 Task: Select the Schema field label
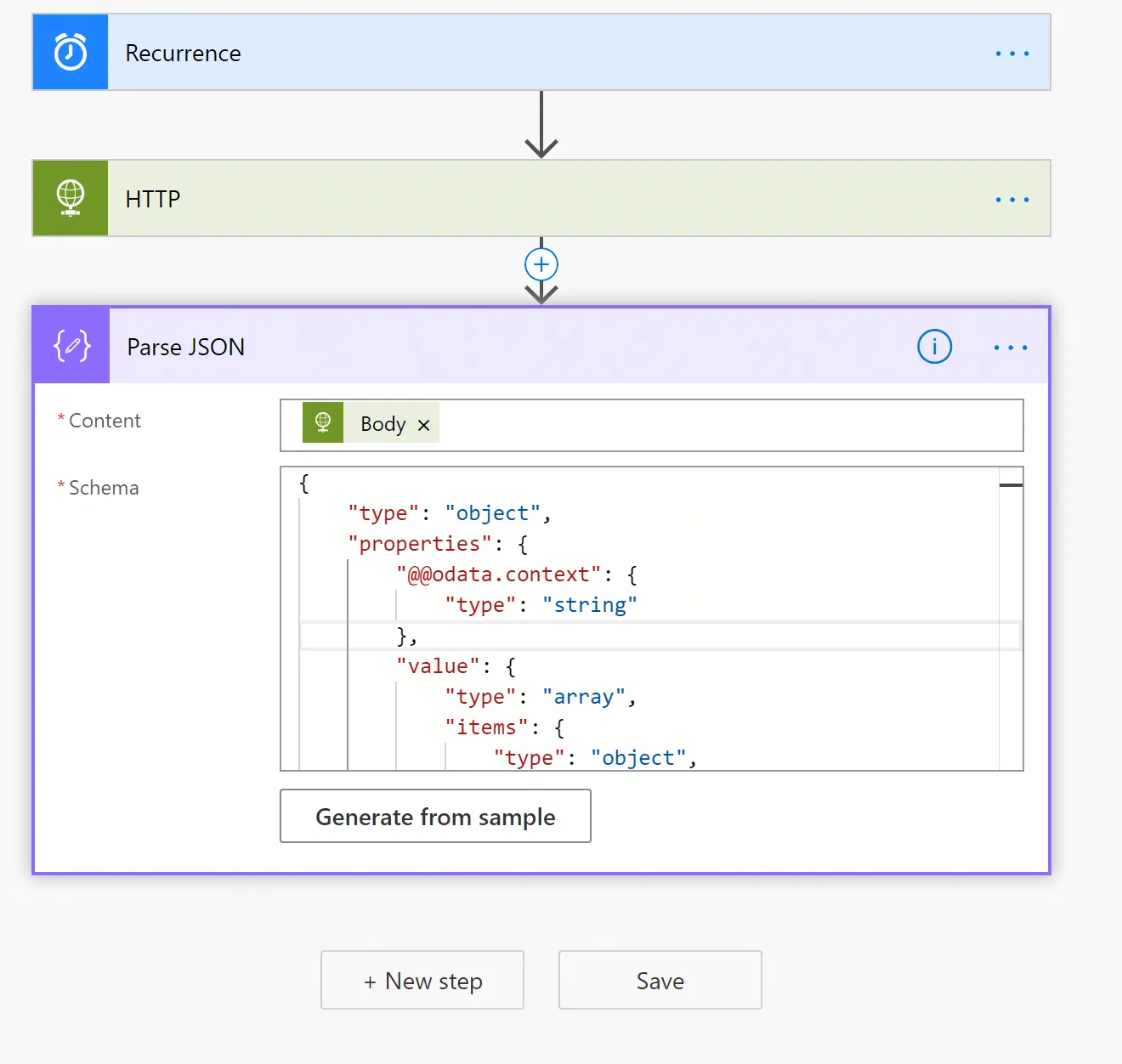click(103, 488)
